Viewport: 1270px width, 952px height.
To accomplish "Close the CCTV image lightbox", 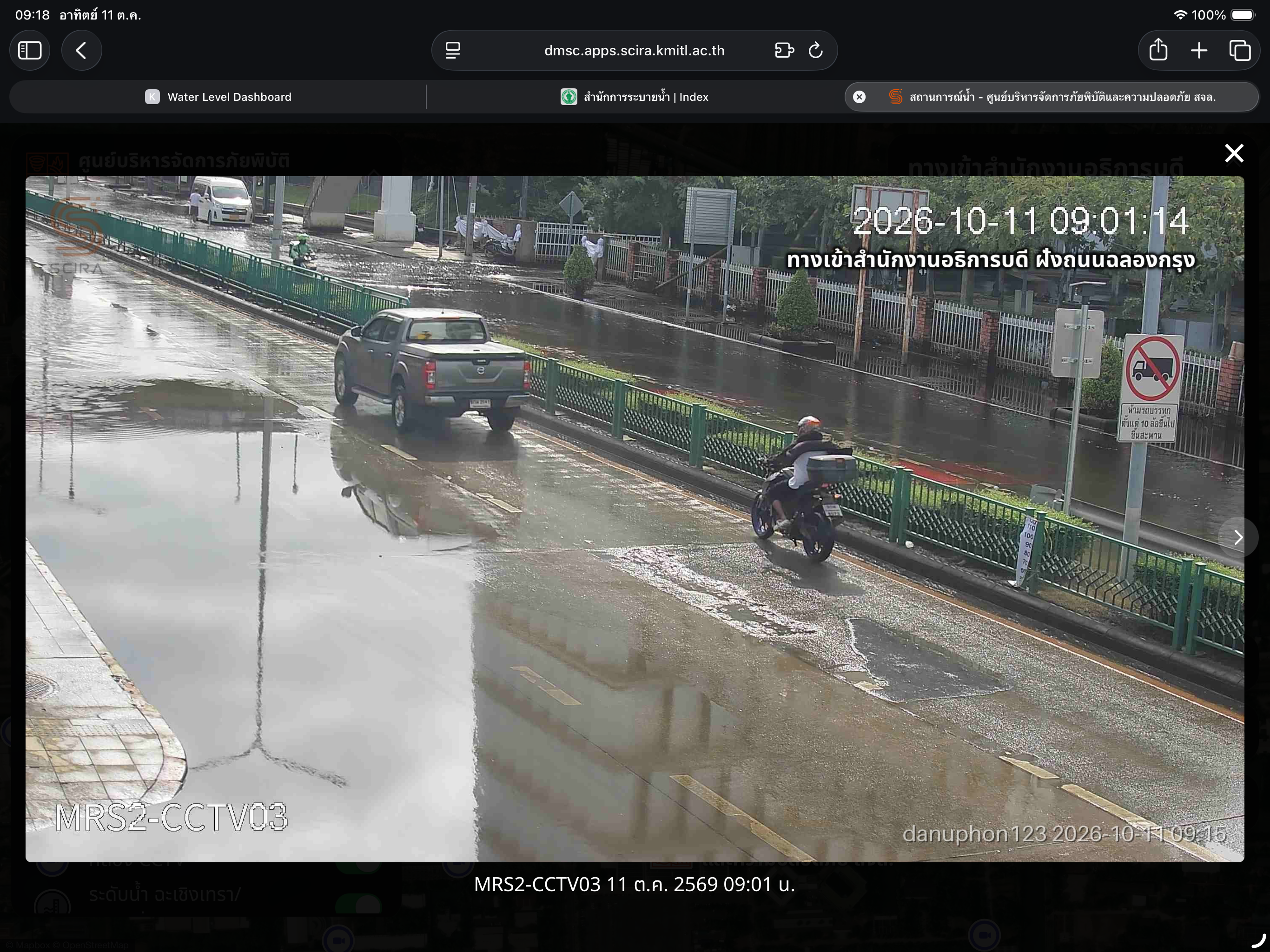I will point(1234,153).
